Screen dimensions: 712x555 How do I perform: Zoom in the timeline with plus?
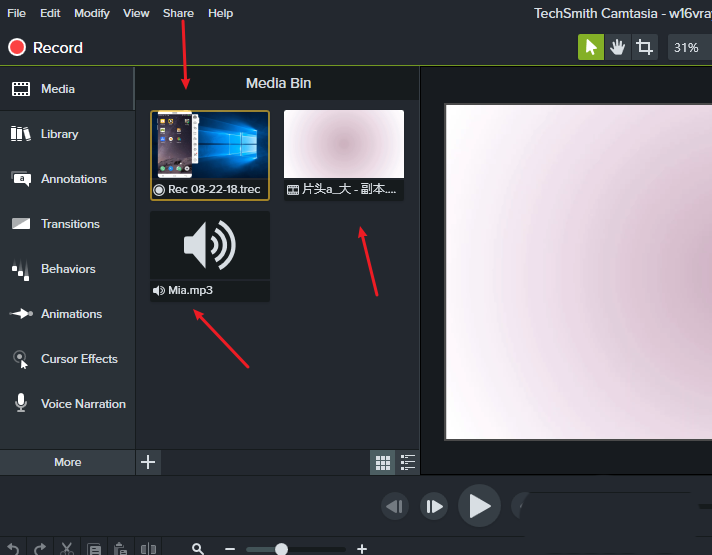click(x=362, y=549)
